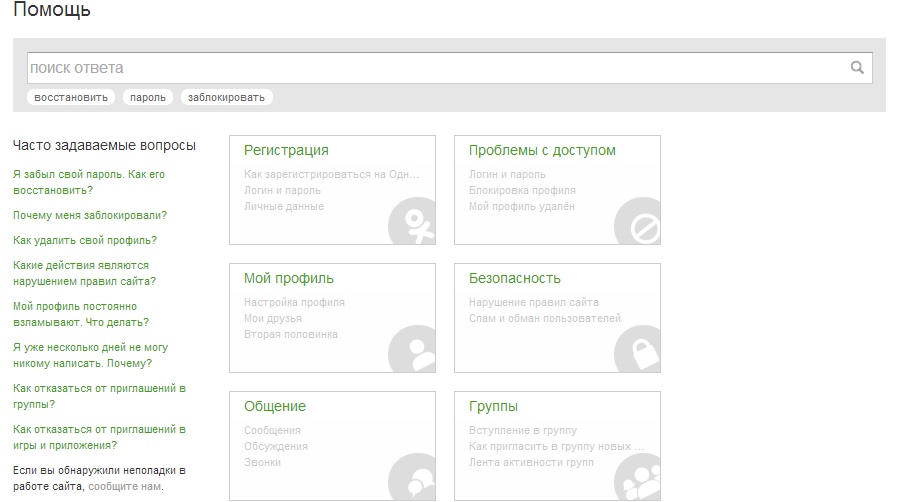Open the Звонки topic
This screenshot has width=900, height=502.
262,462
